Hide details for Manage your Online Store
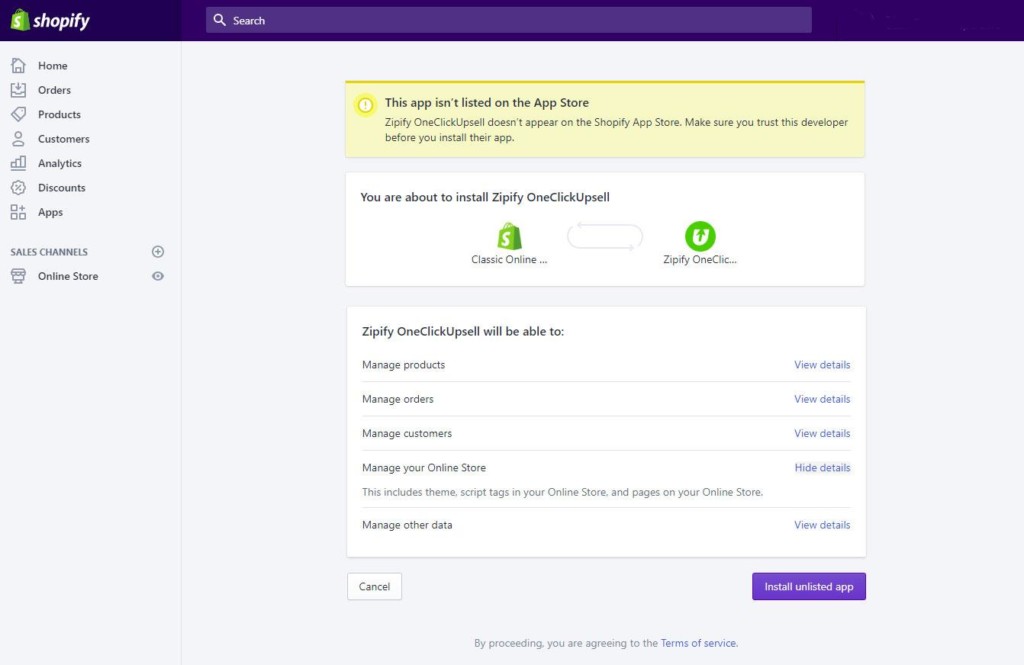 click(x=822, y=468)
